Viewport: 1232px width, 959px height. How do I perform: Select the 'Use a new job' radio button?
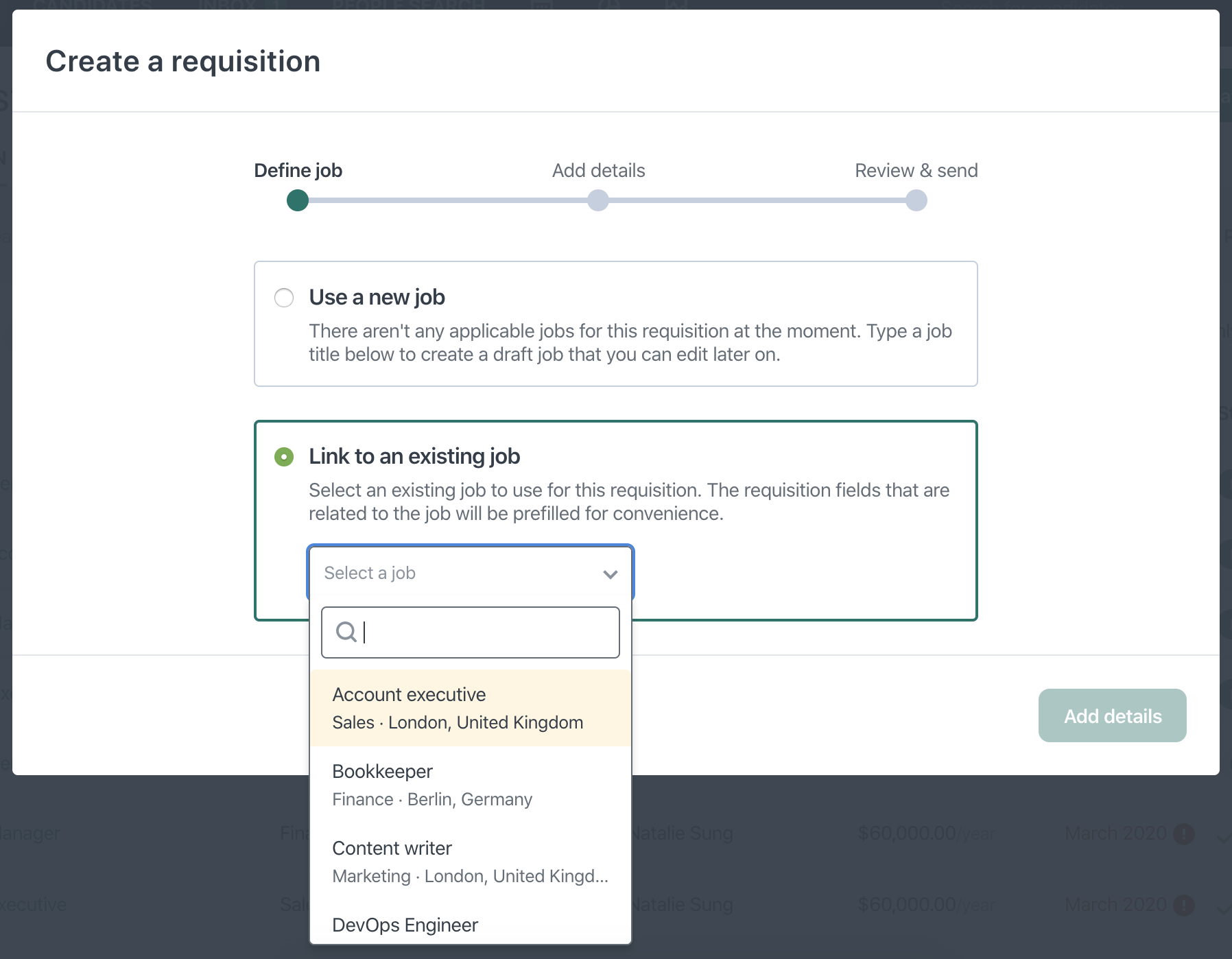click(x=284, y=298)
